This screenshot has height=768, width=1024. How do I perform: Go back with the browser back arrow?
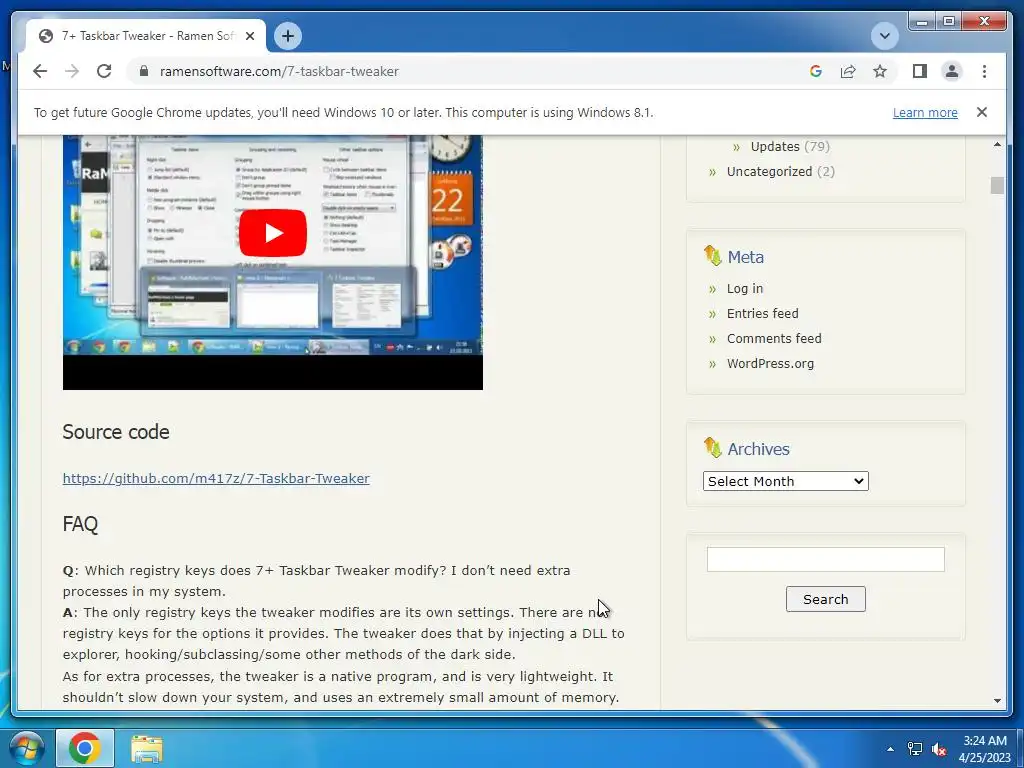[x=40, y=71]
